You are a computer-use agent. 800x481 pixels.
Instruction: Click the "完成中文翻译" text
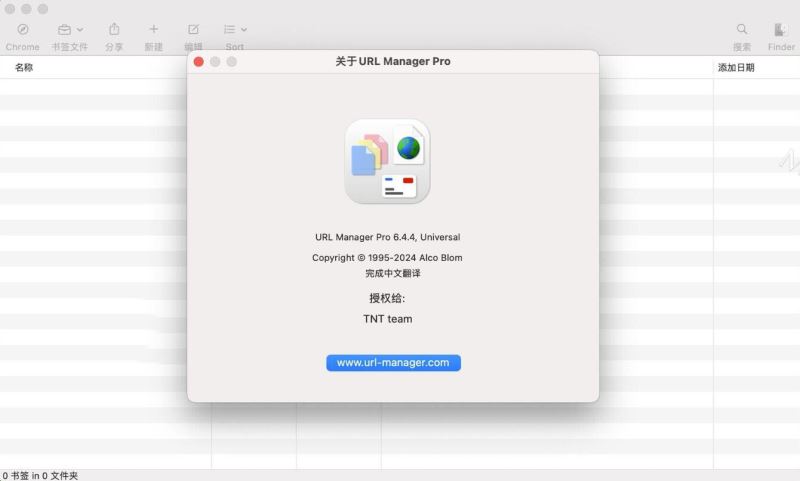(x=393, y=273)
